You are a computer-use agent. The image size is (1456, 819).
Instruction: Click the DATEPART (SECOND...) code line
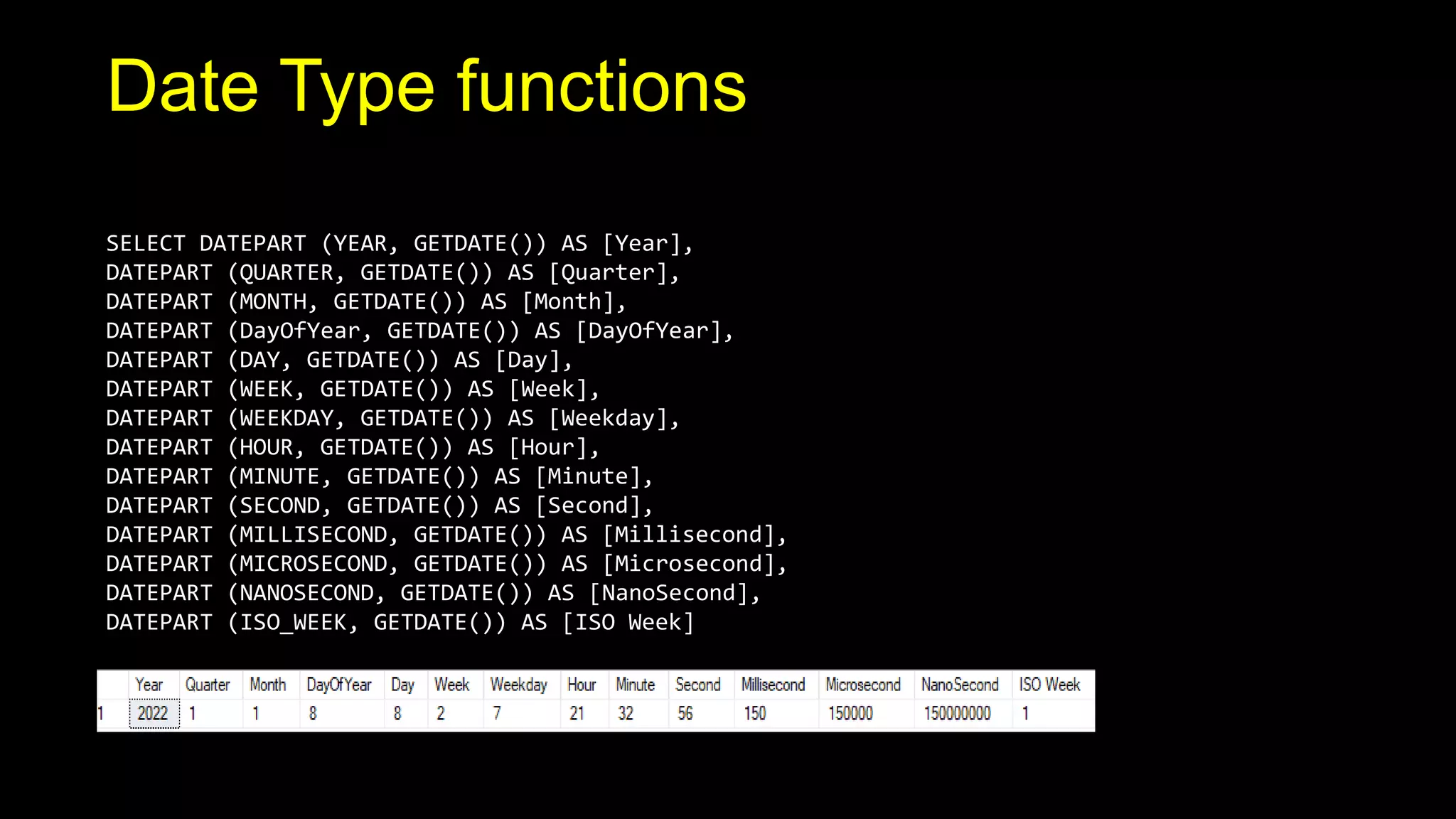380,506
